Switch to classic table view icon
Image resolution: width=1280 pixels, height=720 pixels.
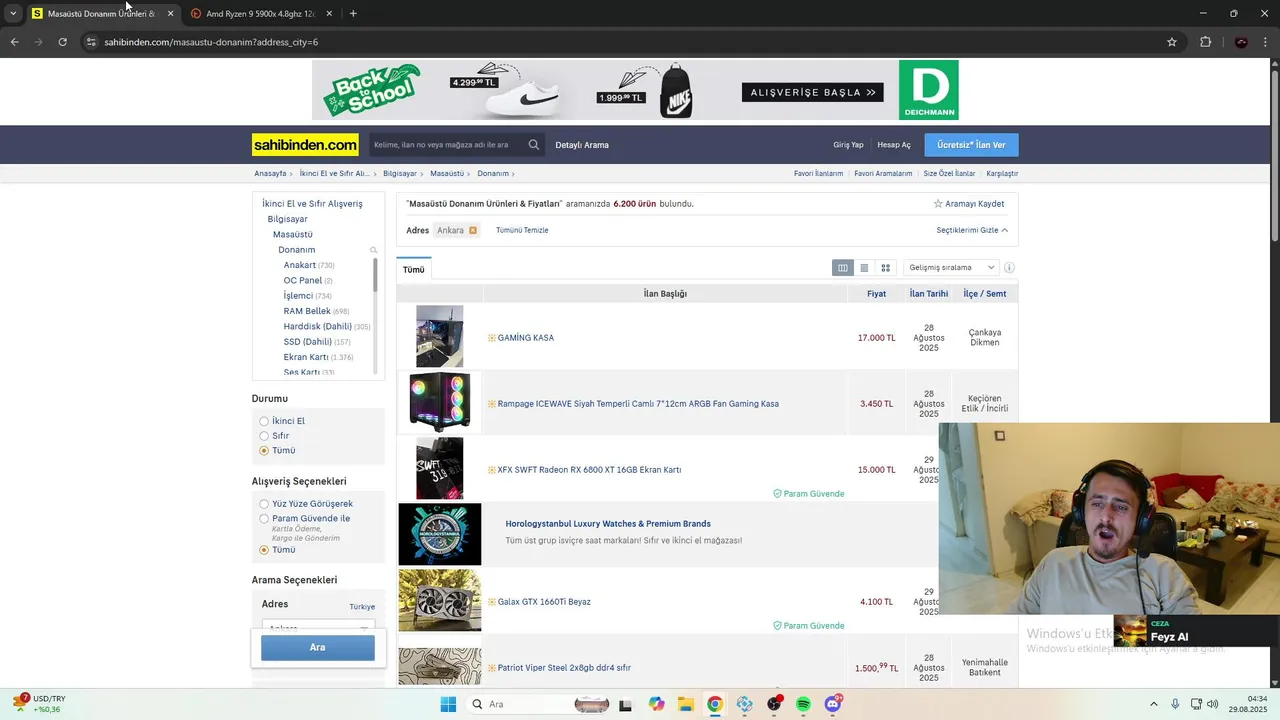point(843,268)
